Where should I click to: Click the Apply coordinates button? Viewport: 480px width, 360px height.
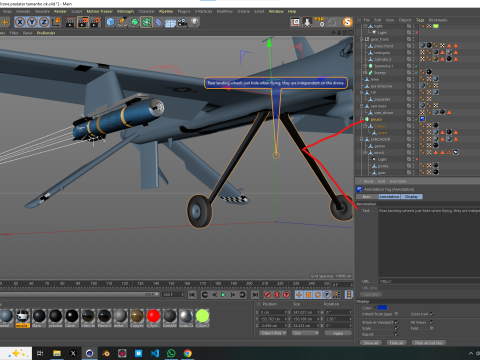pos(338,333)
